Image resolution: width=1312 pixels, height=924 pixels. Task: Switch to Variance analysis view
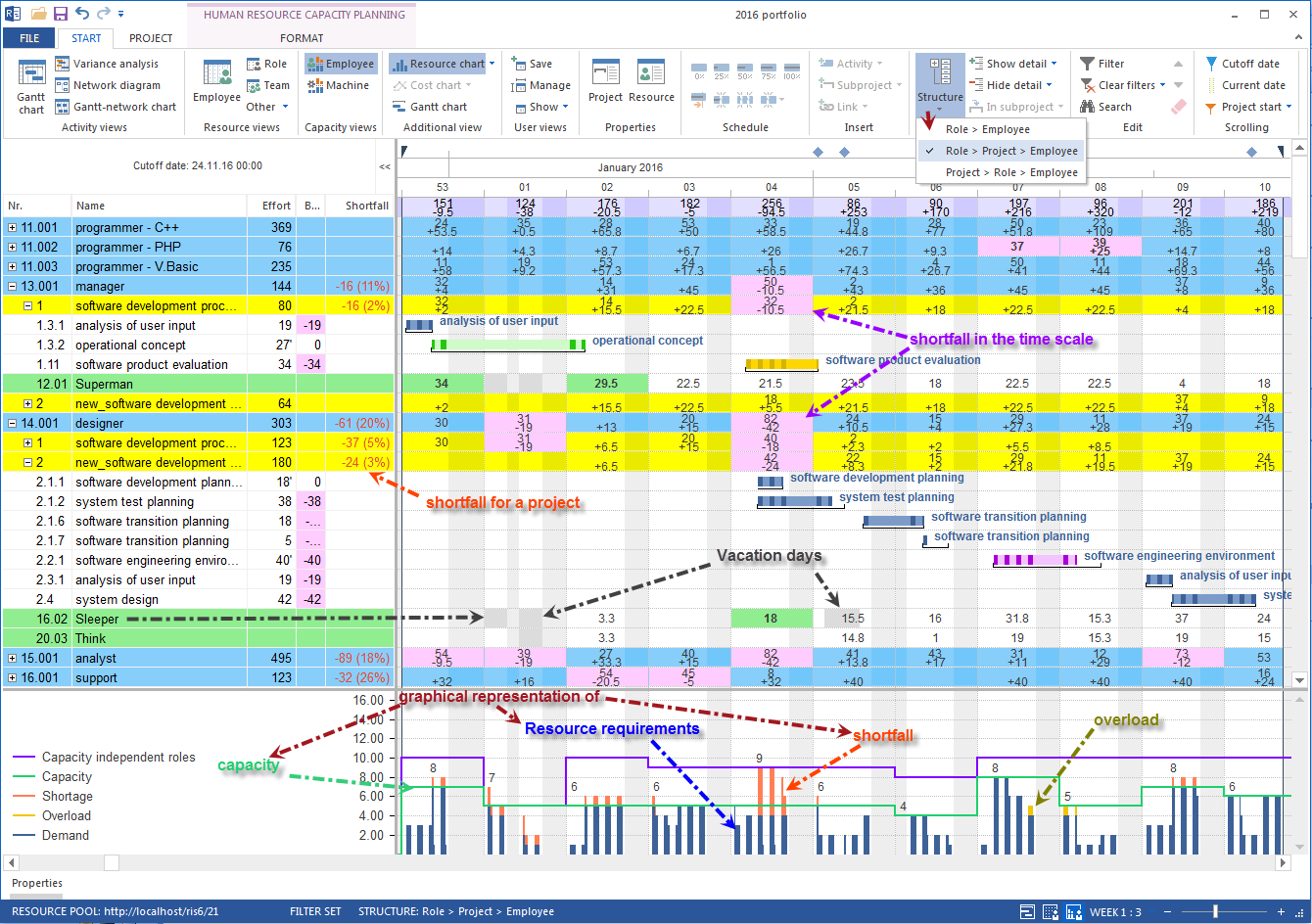coord(106,64)
